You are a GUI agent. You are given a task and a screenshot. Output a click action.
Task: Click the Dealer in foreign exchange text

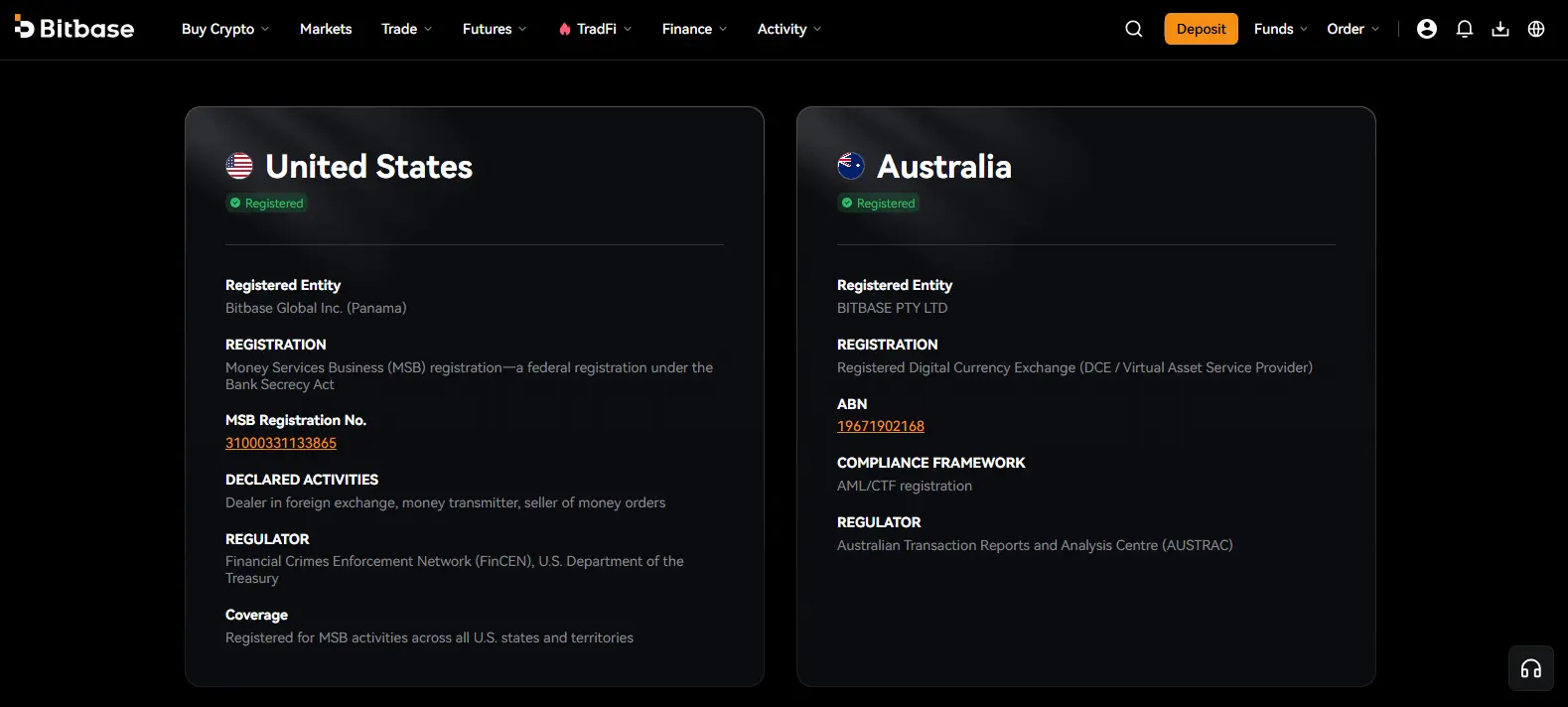pyautogui.click(x=446, y=502)
